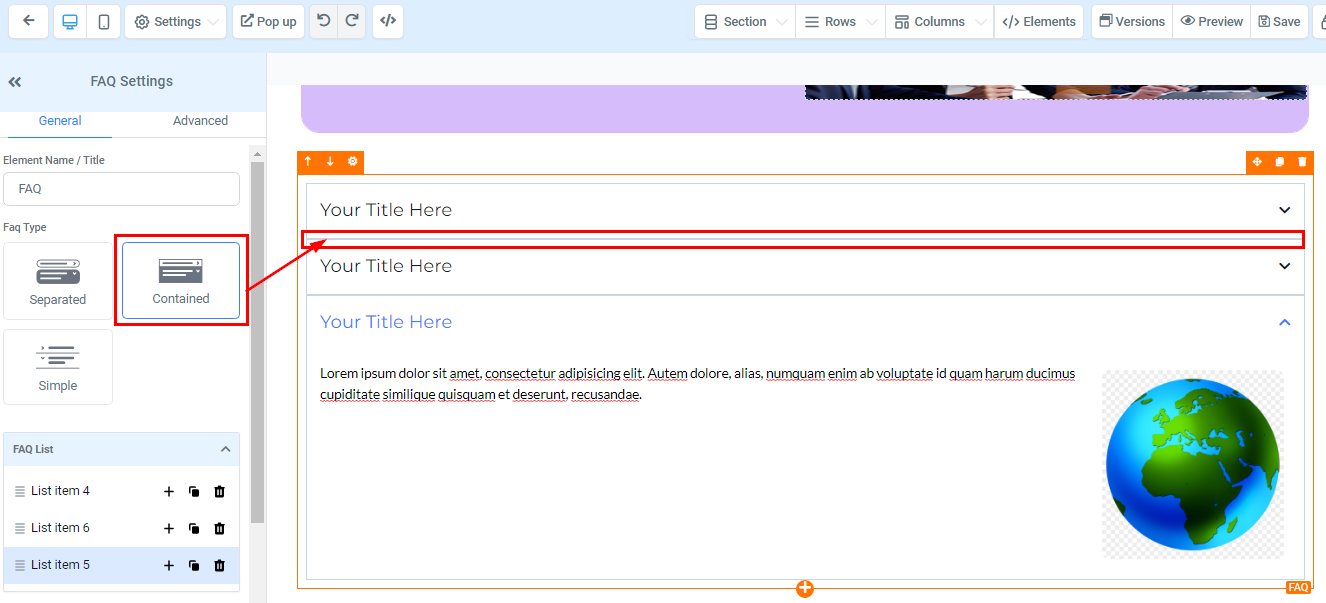
Task: Duplicate the FAQ element on canvas
Action: (x=1279, y=162)
